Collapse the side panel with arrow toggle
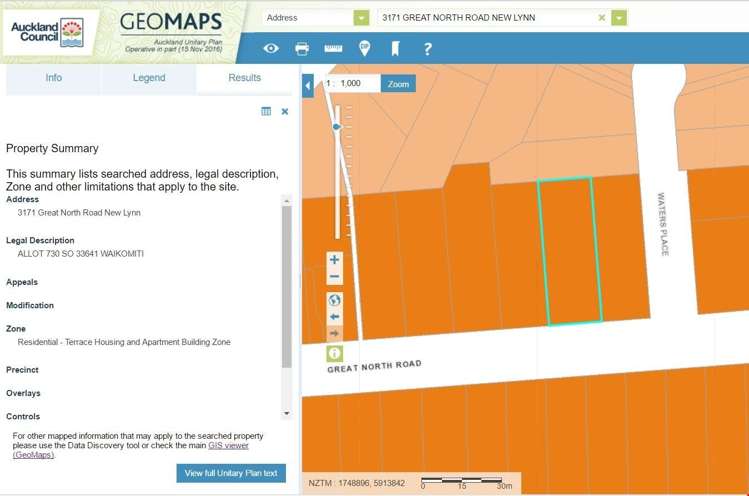Screen dimensions: 749x496 308,86
